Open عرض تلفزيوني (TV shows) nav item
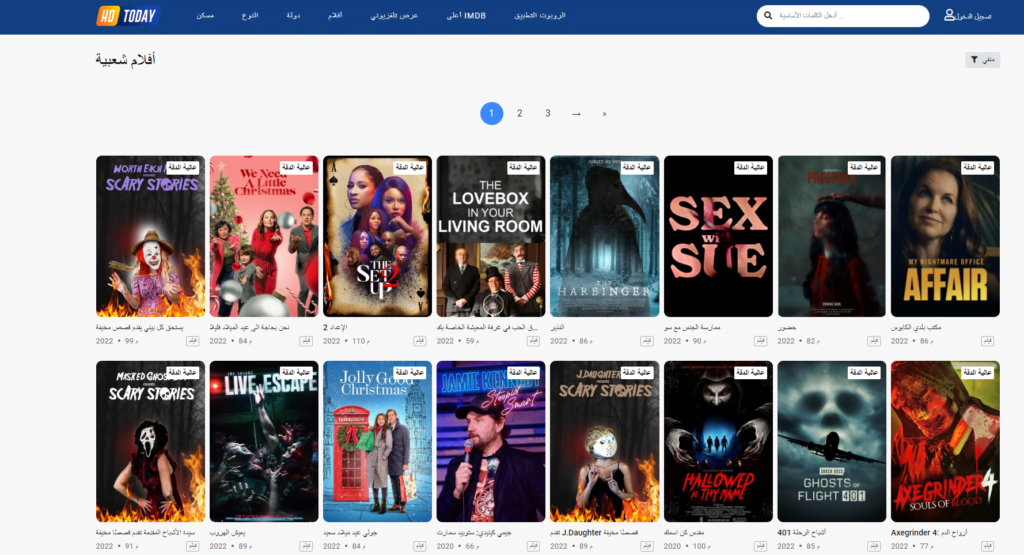The height and width of the screenshot is (555, 1024). pyautogui.click(x=394, y=16)
